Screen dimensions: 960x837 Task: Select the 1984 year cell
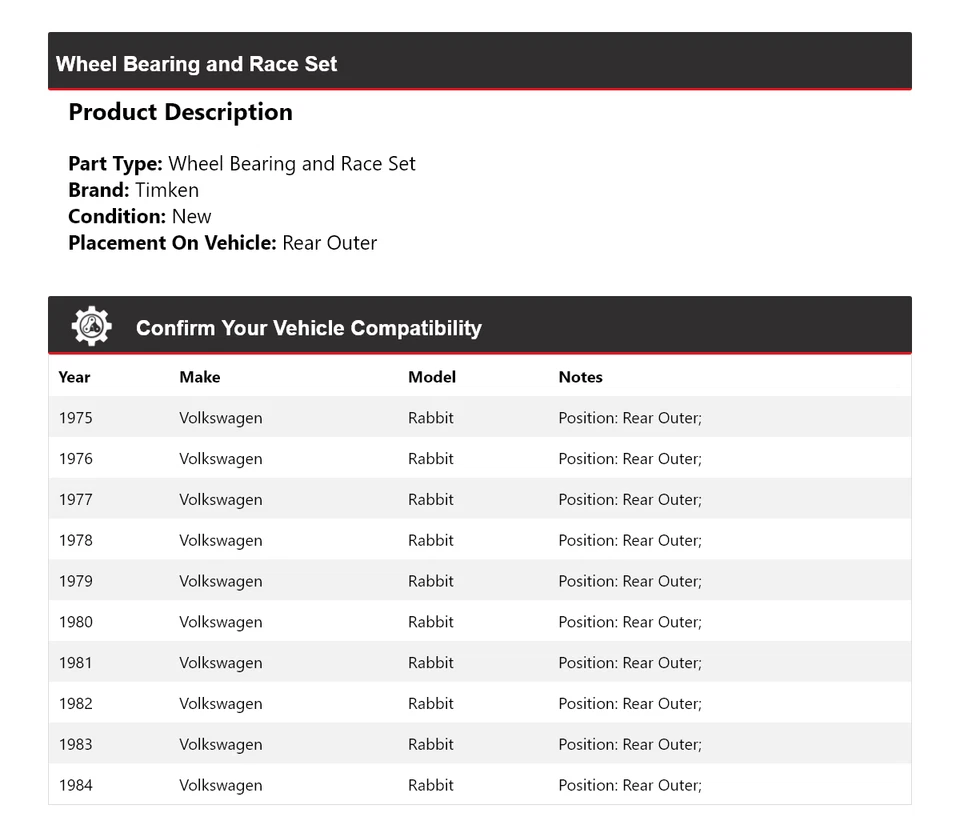(75, 785)
